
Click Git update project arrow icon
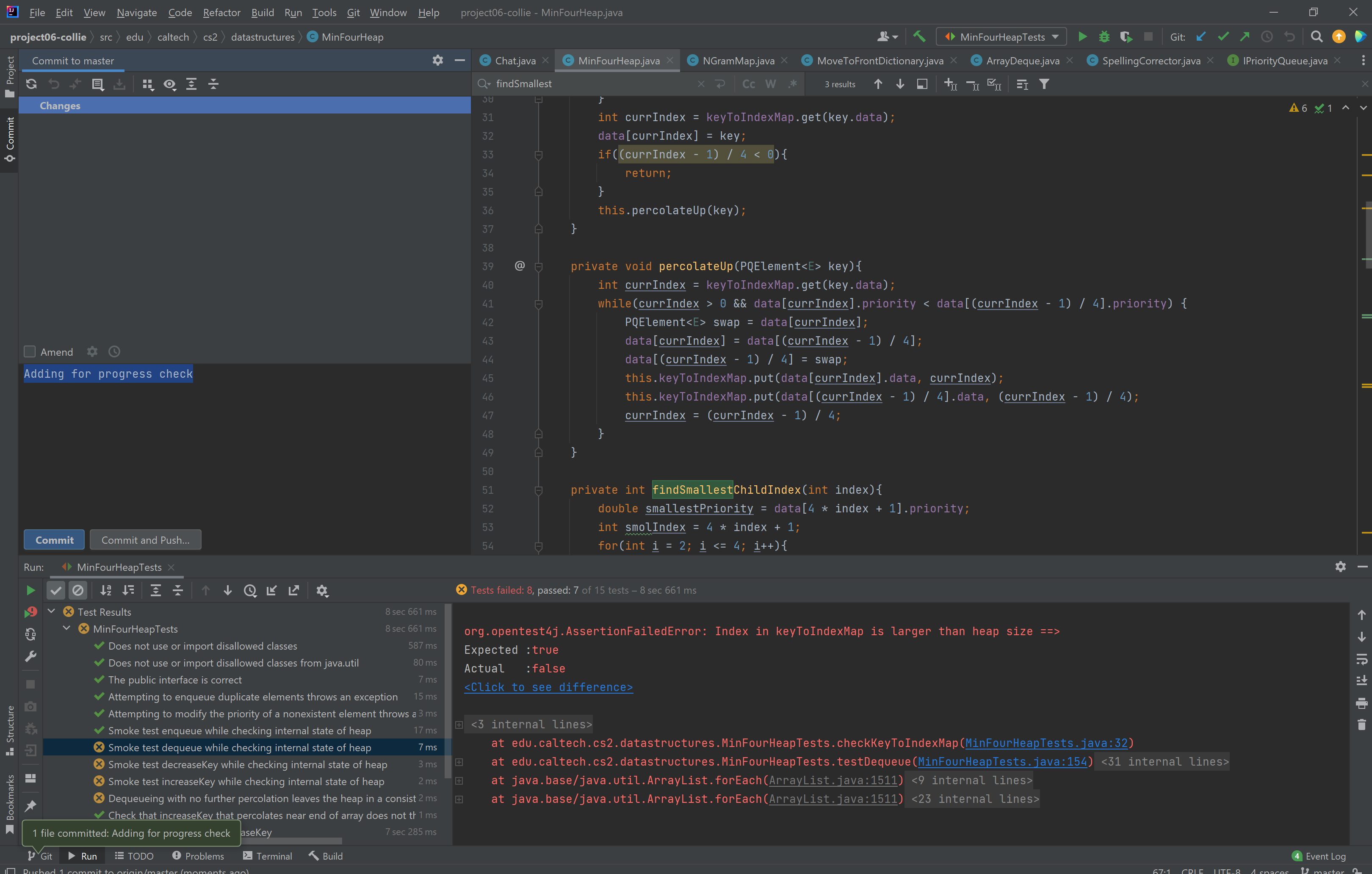tap(1200, 37)
